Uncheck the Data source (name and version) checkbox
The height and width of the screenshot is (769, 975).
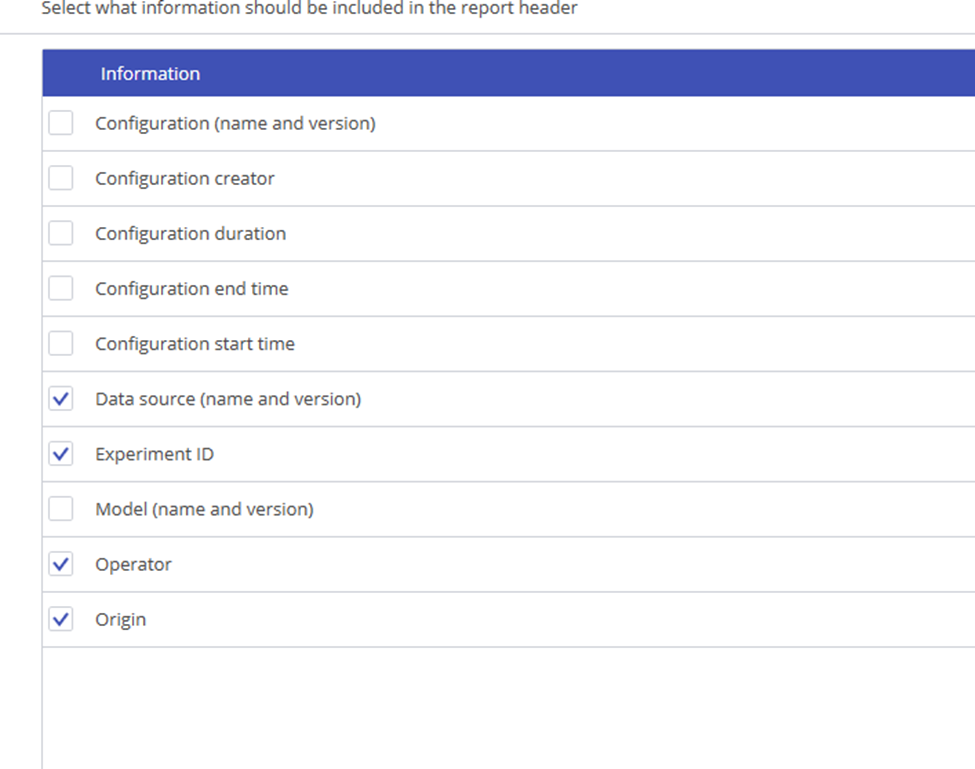point(60,398)
